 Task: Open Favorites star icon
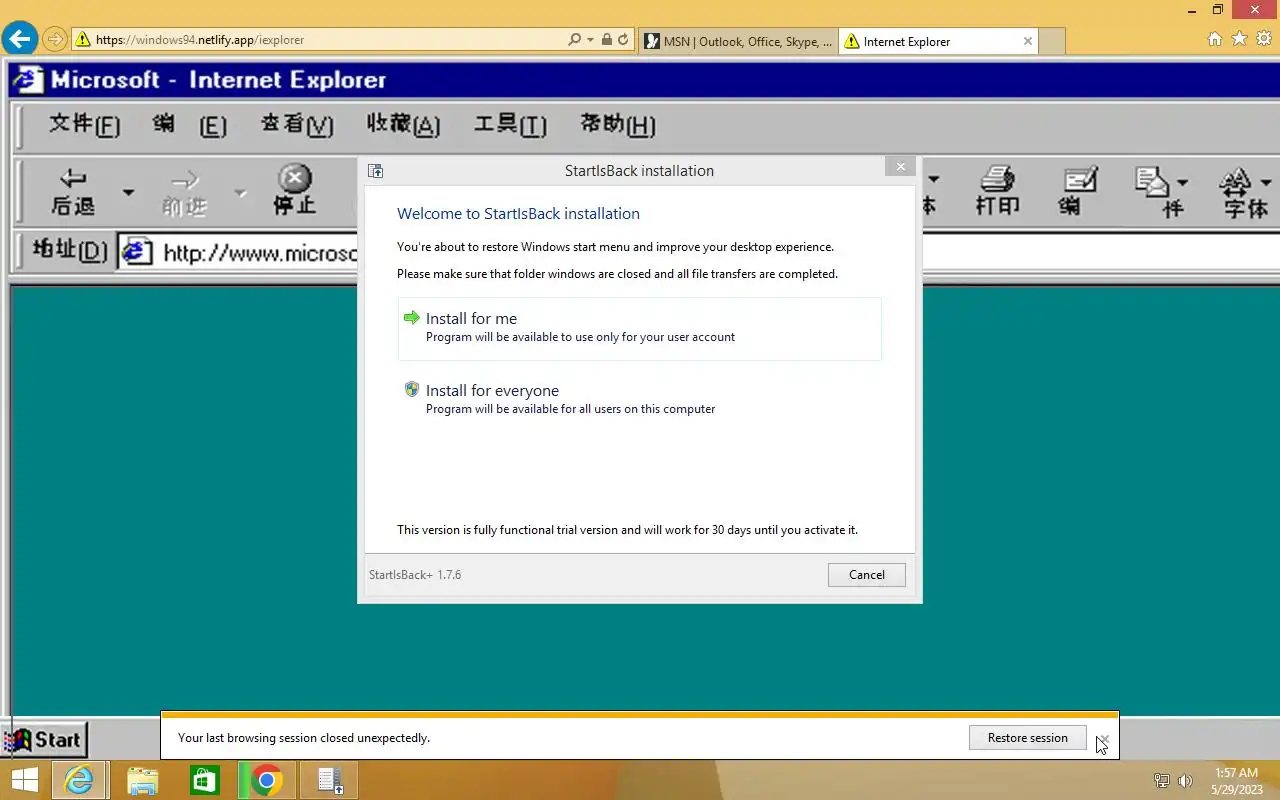1239,39
